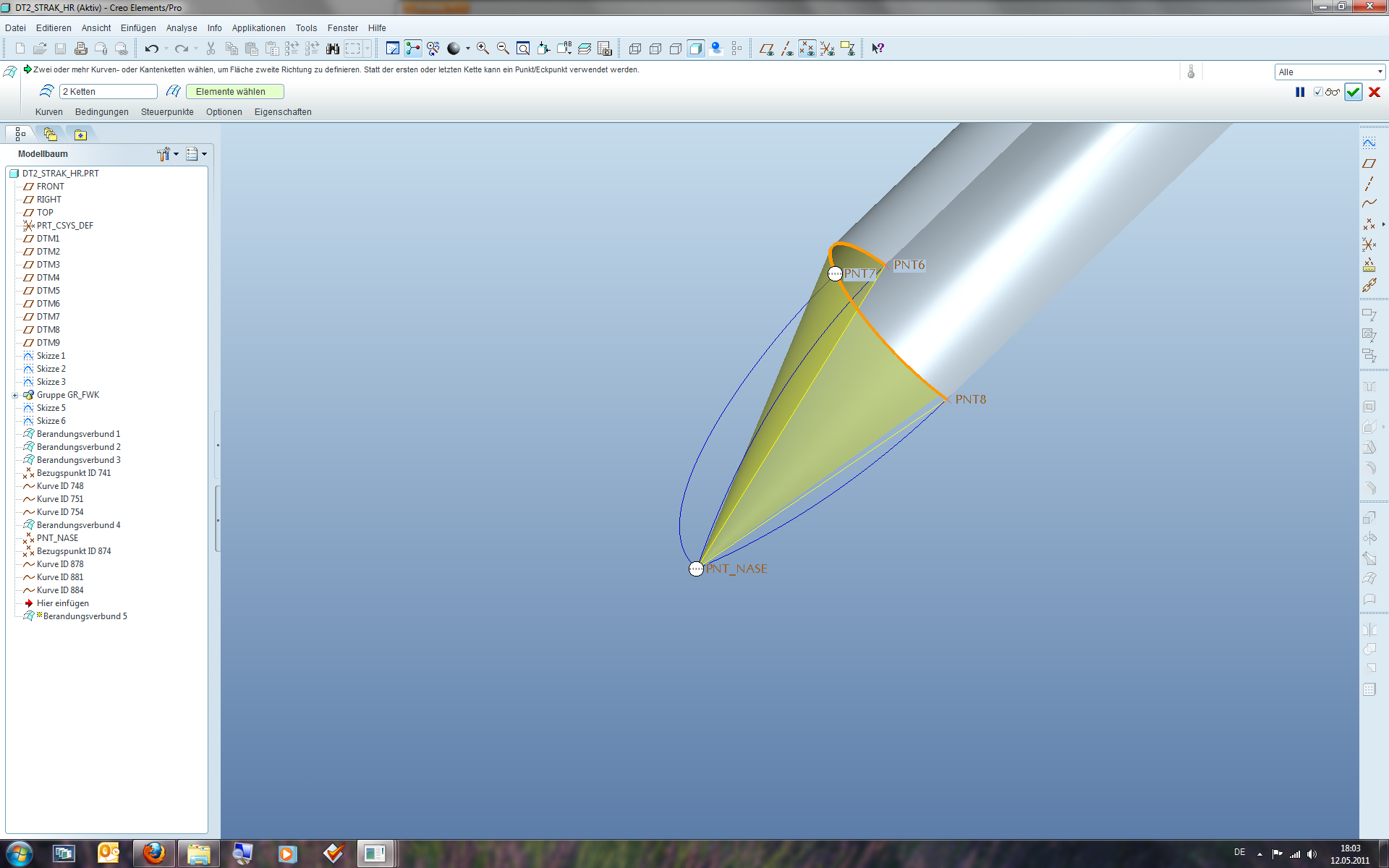Image resolution: width=1389 pixels, height=868 pixels.
Task: Click the PNT_NASE point handle in the viewport
Action: [x=696, y=569]
